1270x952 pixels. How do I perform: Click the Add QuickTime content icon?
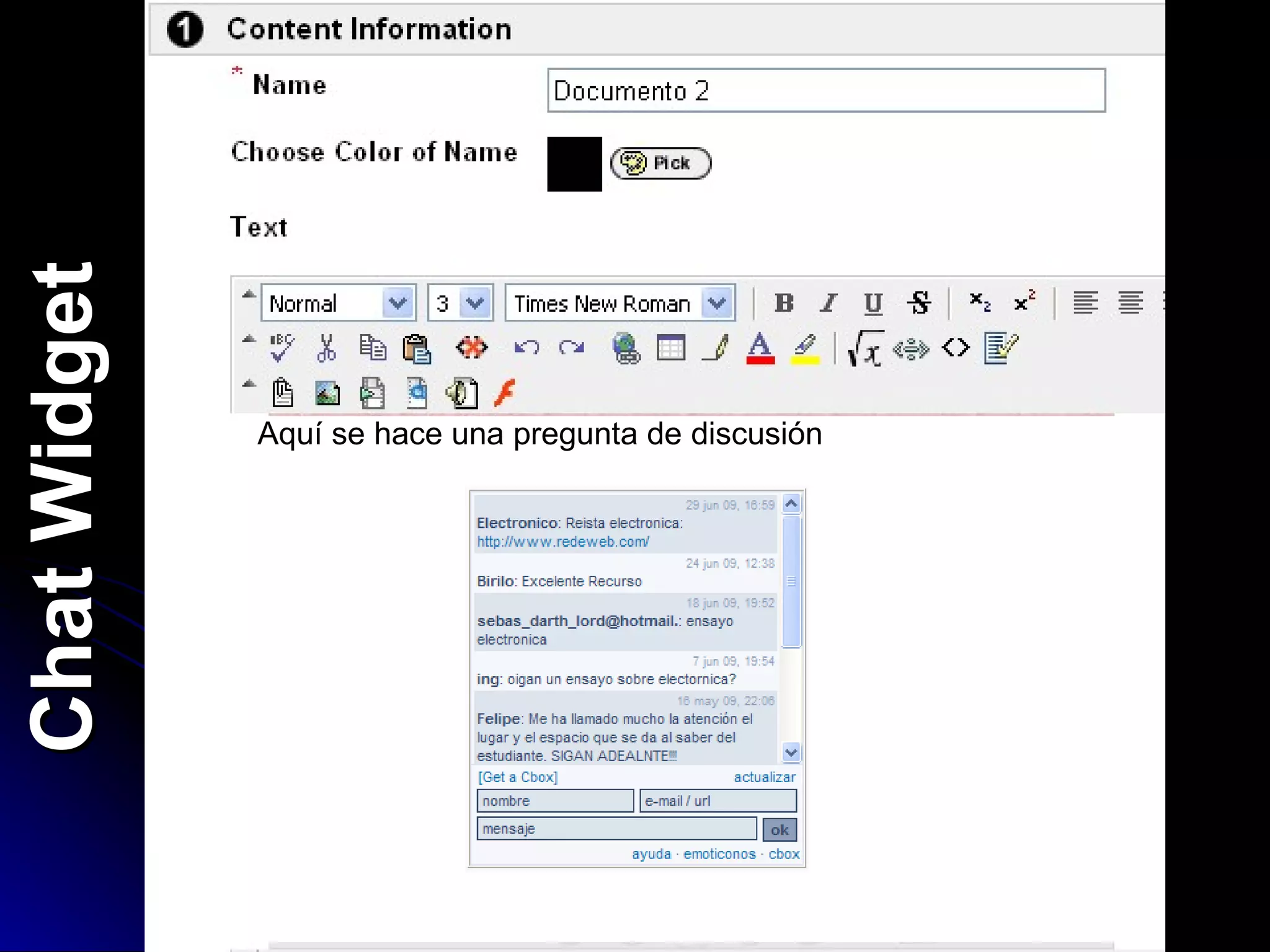tap(417, 393)
